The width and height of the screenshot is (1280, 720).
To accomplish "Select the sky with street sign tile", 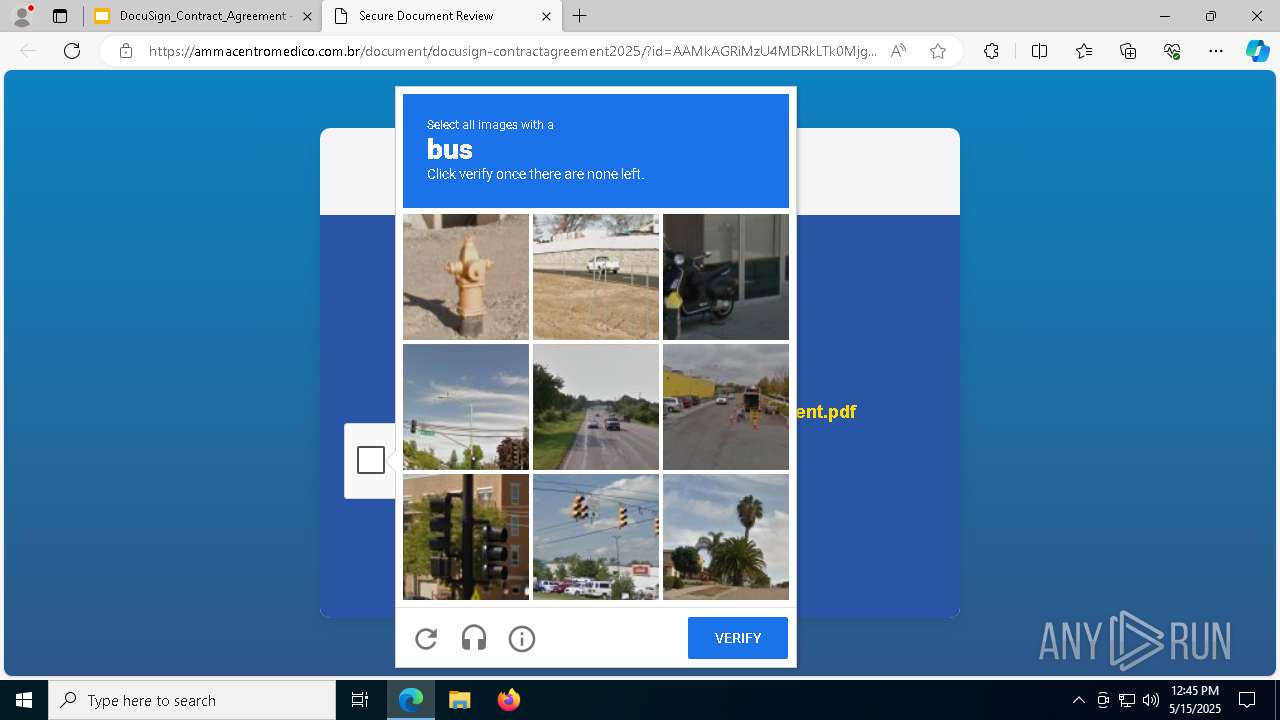I will 466,407.
